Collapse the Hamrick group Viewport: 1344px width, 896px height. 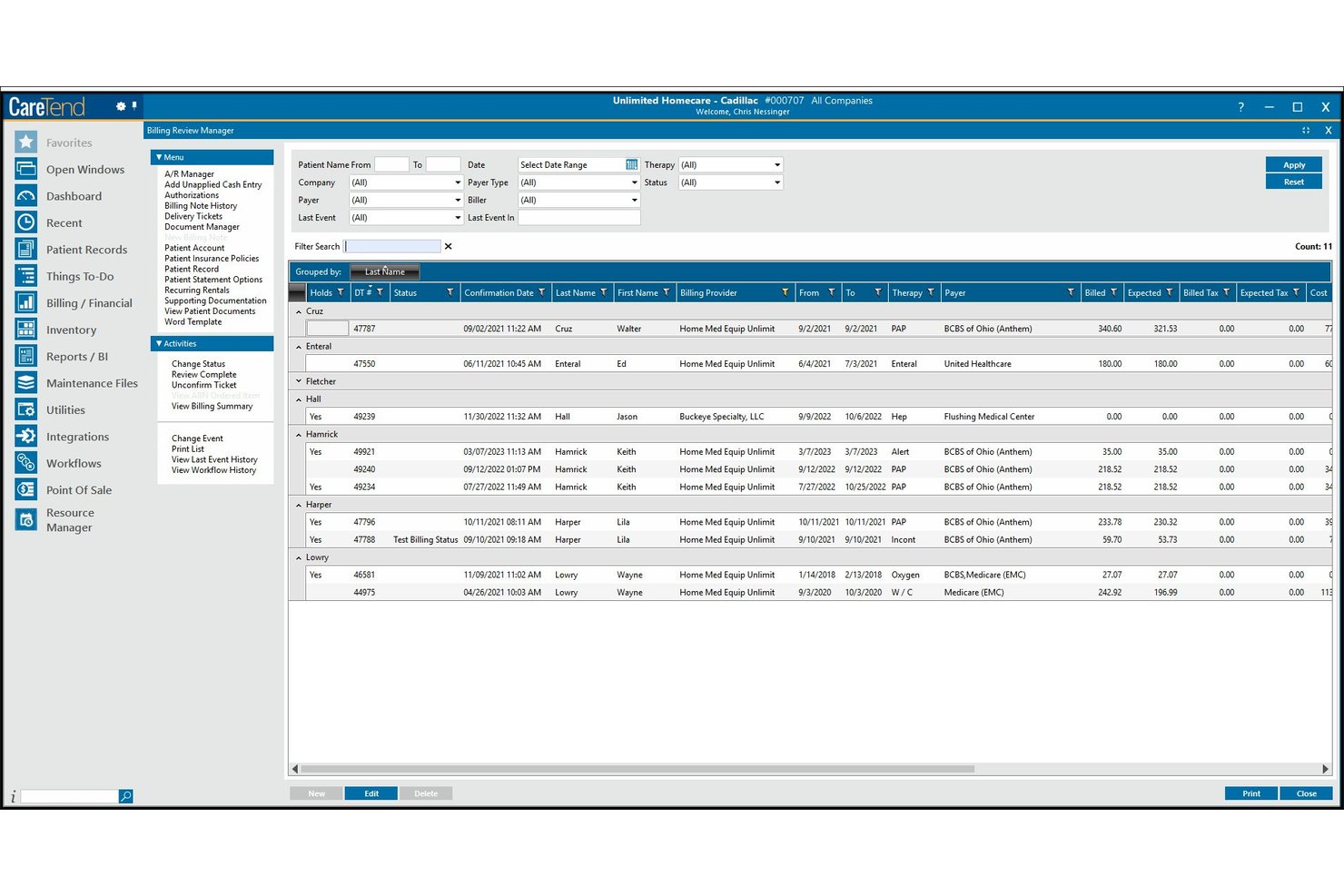[x=299, y=435]
